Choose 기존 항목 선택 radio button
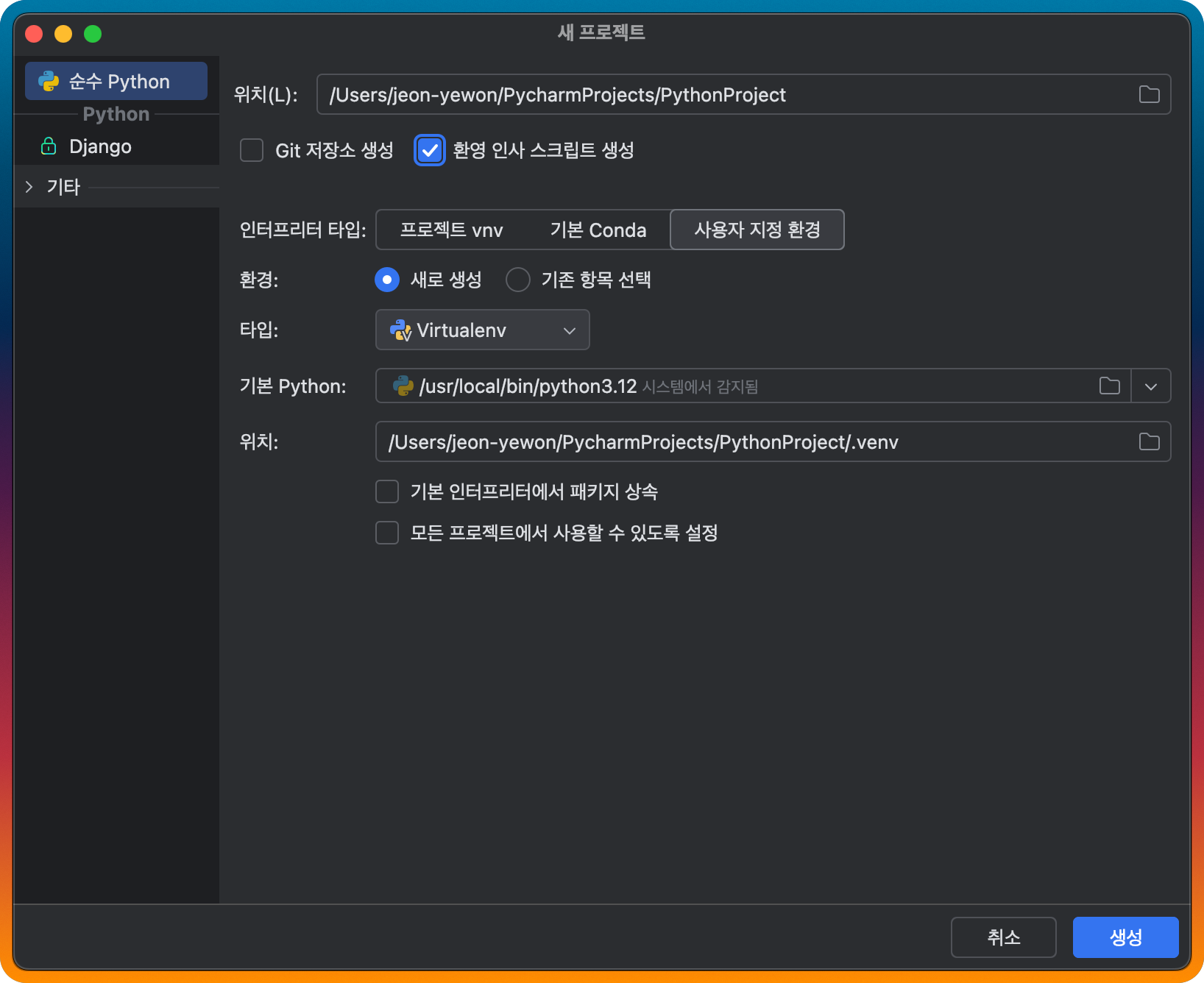Viewport: 1204px width, 983px height. [x=518, y=280]
